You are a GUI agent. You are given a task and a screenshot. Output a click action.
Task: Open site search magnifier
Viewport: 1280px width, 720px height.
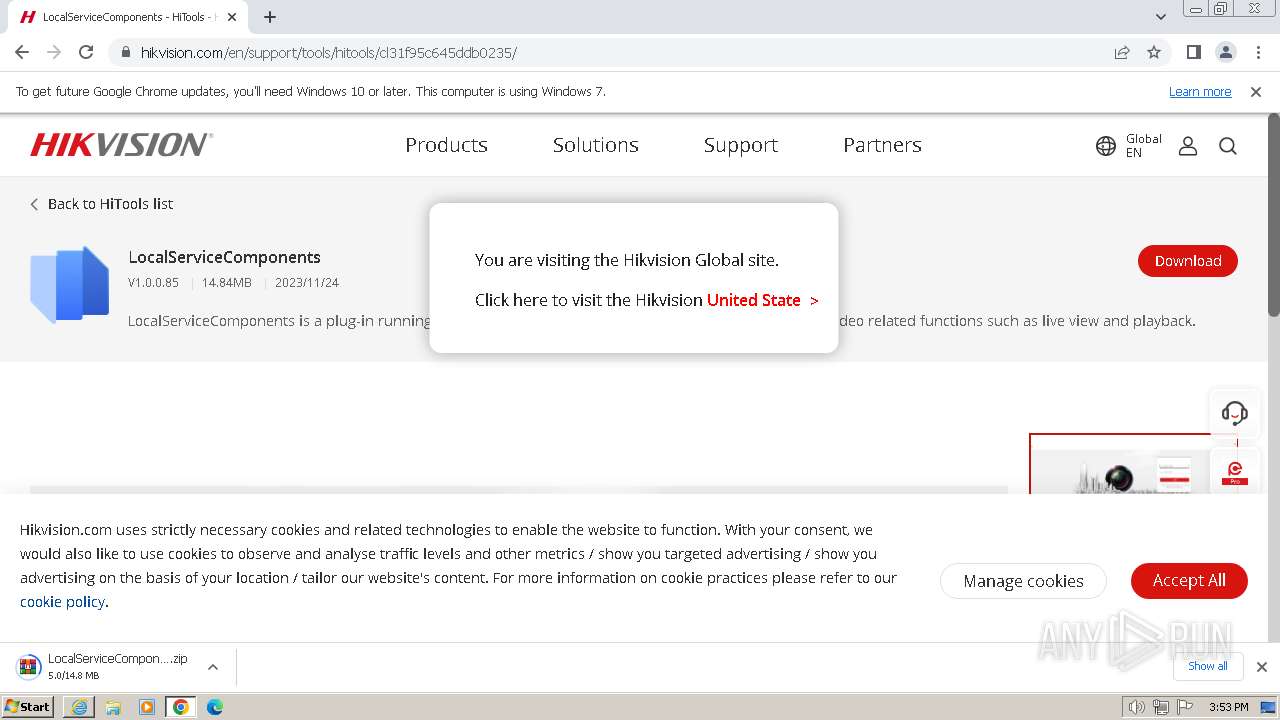click(x=1228, y=146)
